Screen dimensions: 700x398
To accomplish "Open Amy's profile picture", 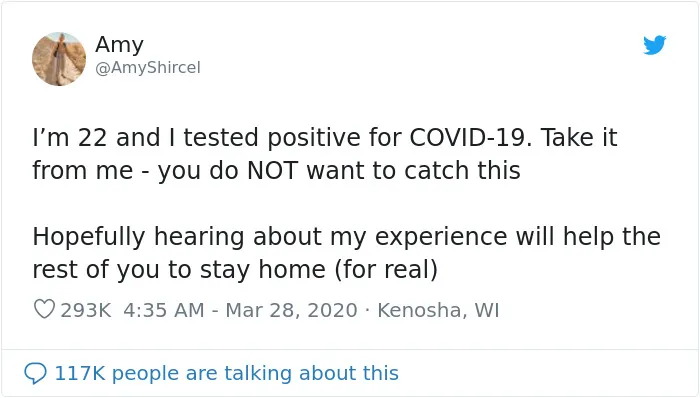I will [x=59, y=59].
